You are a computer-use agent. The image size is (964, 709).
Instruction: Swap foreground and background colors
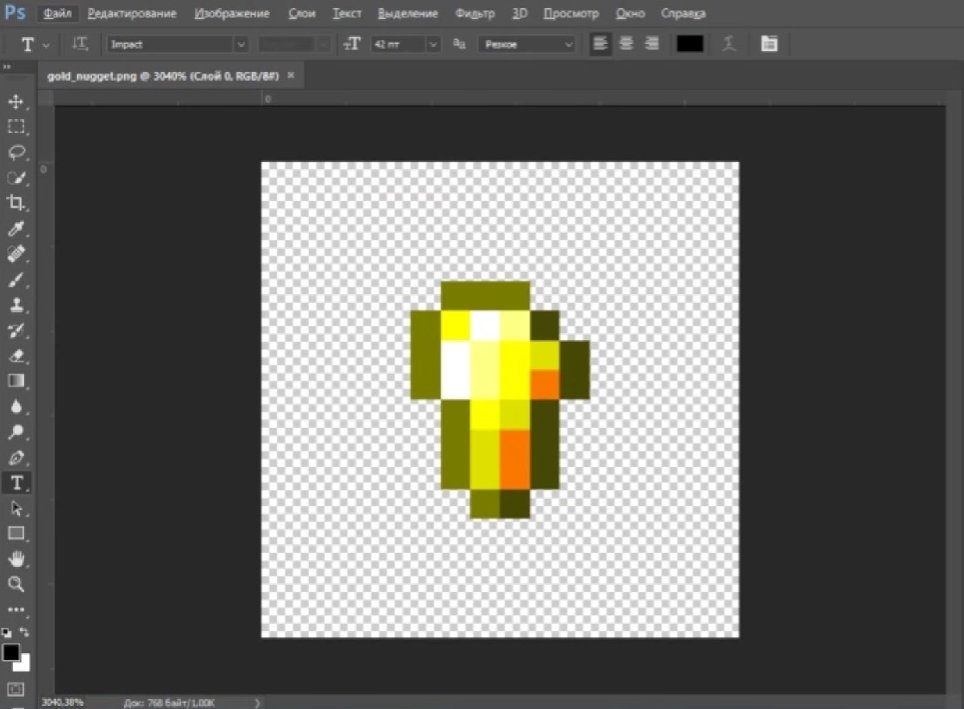tap(25, 633)
